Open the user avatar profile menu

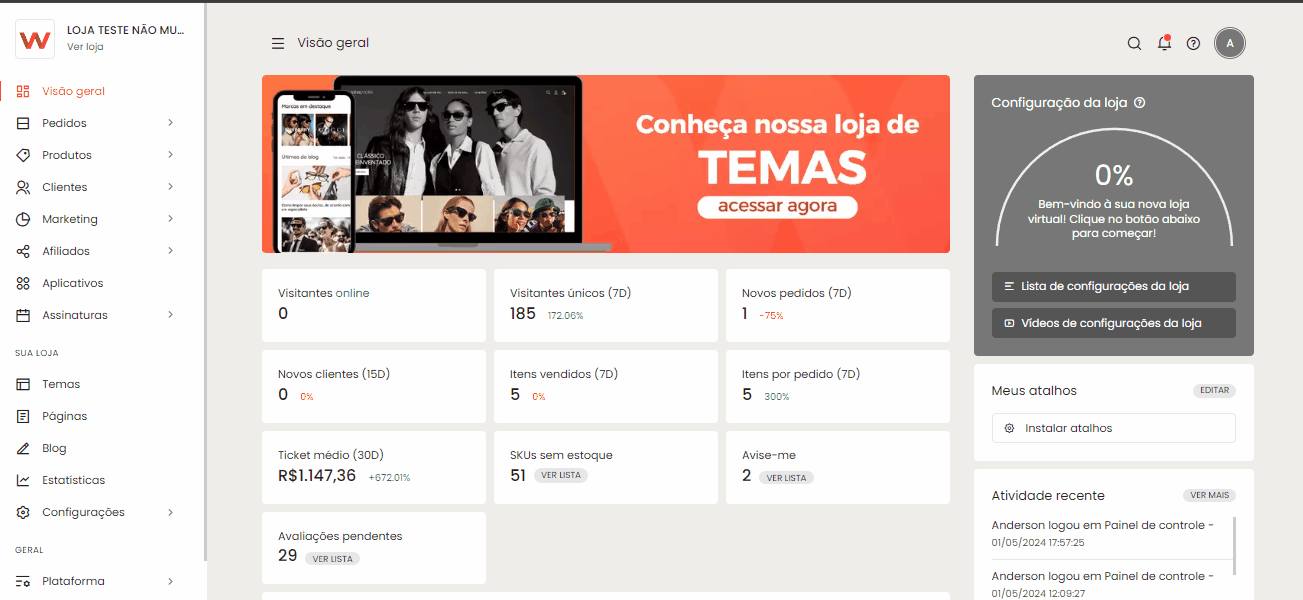(x=1230, y=43)
